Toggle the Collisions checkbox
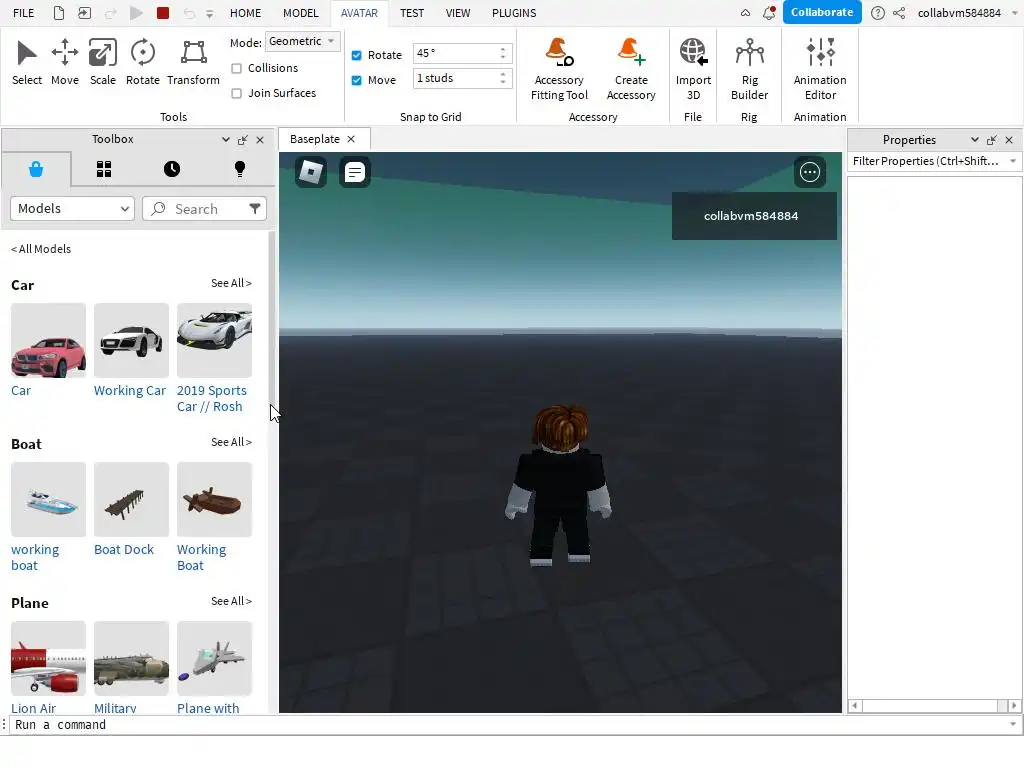This screenshot has height=768, width=1024. pos(236,69)
